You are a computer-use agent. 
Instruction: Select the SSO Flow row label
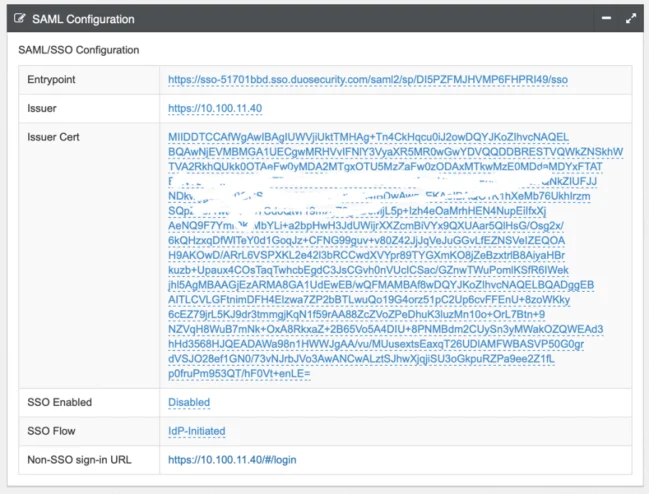[x=51, y=431]
